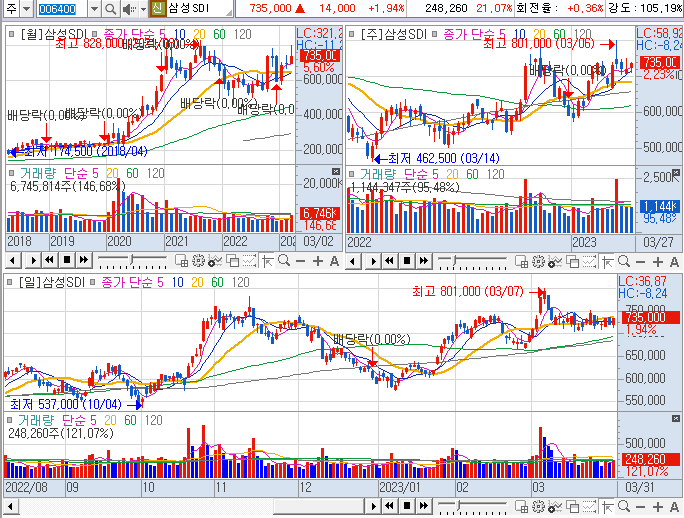Open the stock code search magnifier
This screenshot has width=684, height=518.
111,8
